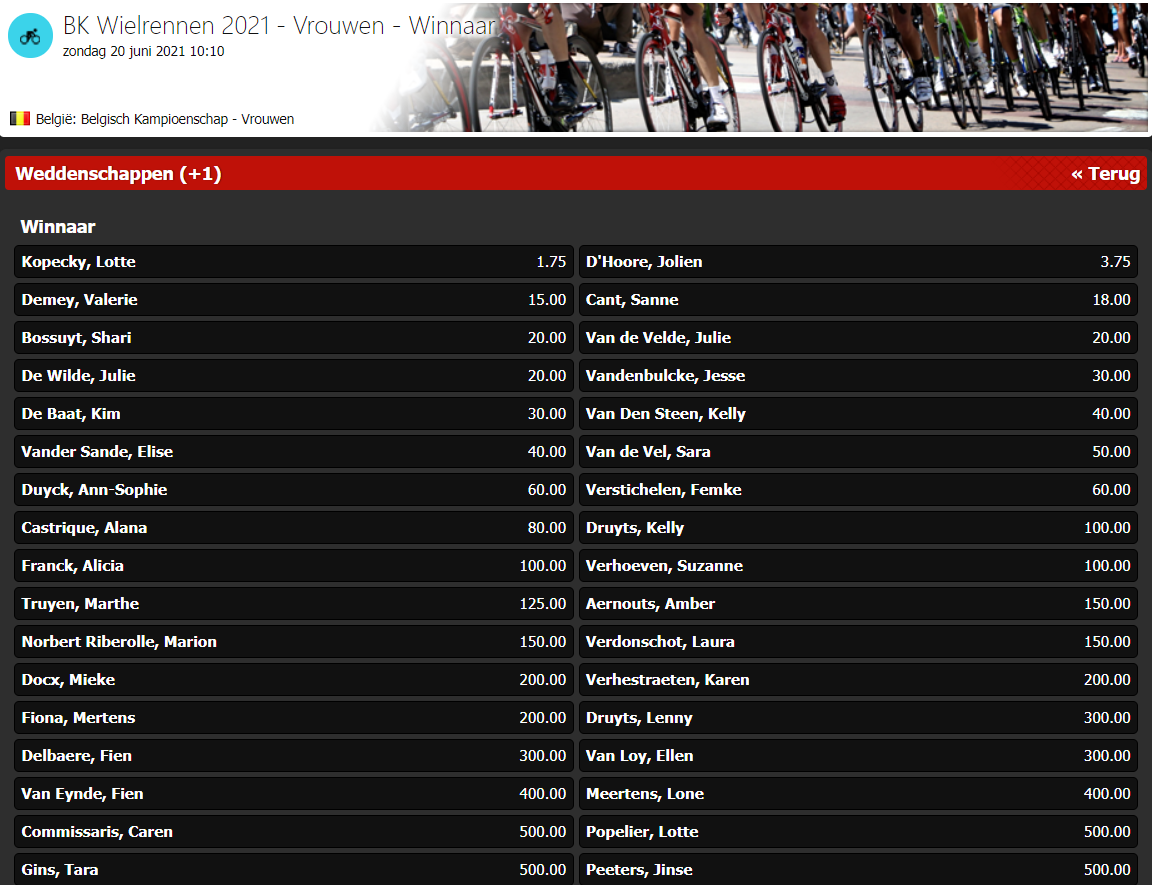Click the Belgian flag icon
The height and width of the screenshot is (885, 1152).
point(20,119)
